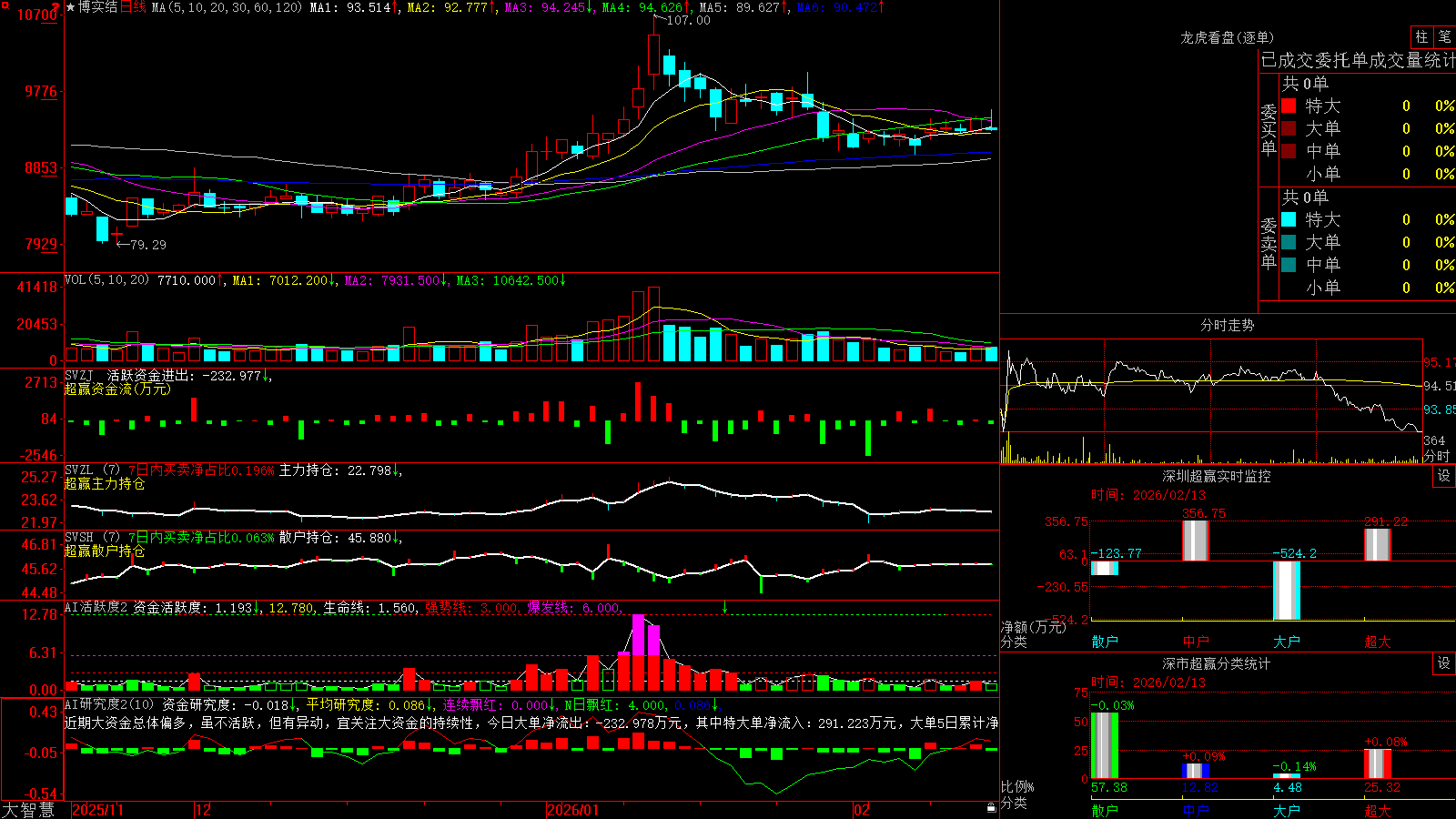Jump to the 2025/11 date marker

(97, 810)
